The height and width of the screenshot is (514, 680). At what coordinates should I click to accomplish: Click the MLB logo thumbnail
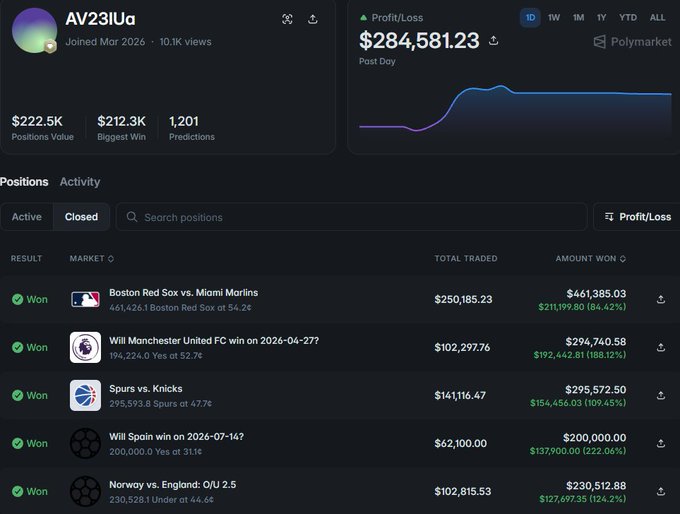tap(85, 299)
